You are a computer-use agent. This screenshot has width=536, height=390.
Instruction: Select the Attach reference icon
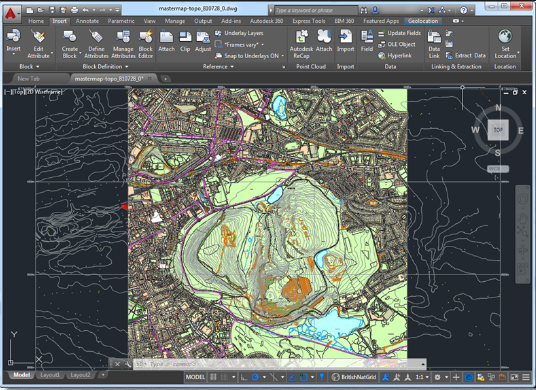[166, 41]
